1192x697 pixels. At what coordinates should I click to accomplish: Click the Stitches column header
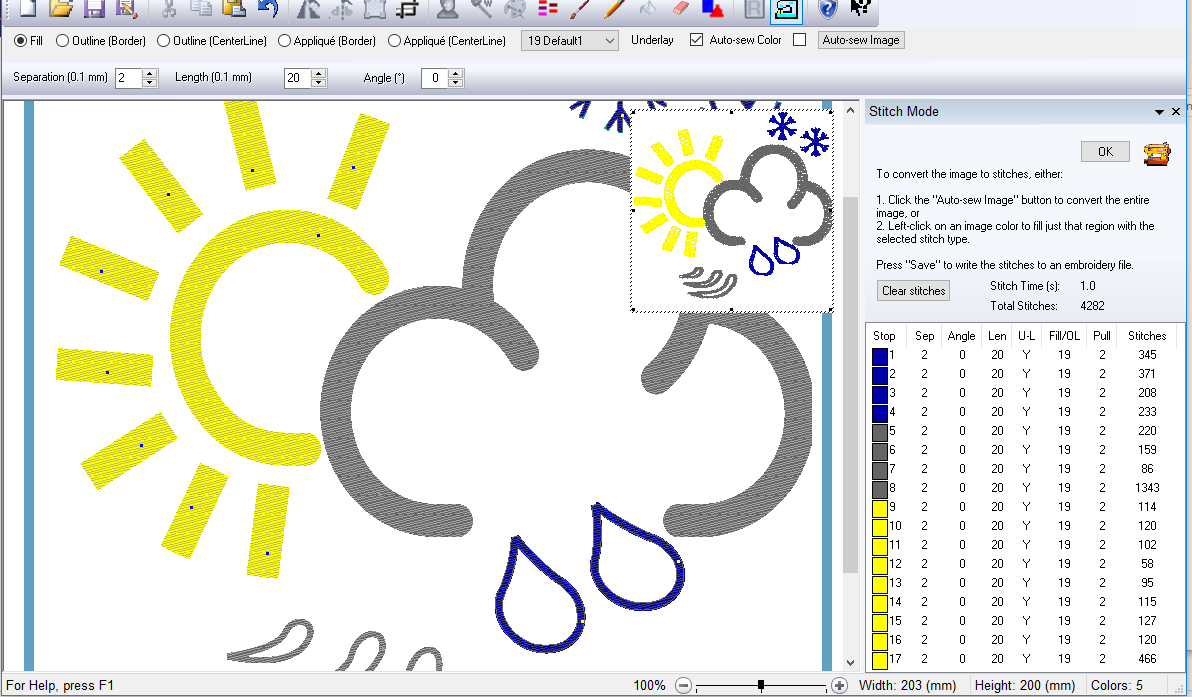(1146, 335)
